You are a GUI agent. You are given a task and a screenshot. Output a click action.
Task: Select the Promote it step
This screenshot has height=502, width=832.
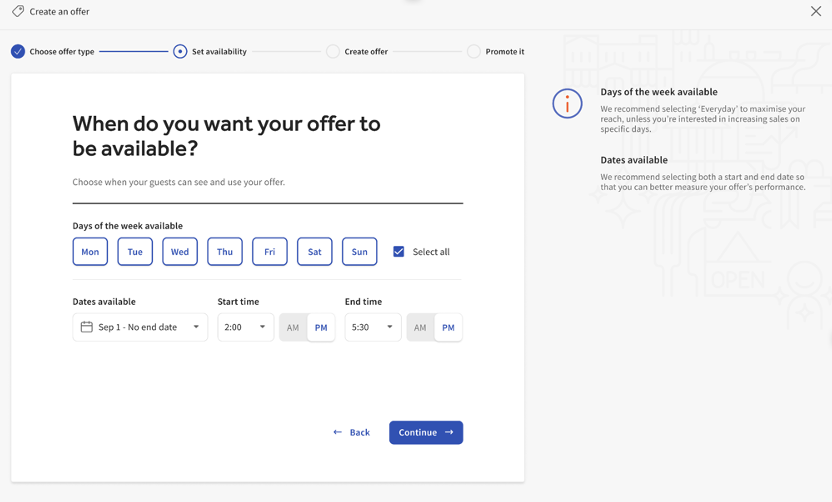[x=504, y=51]
